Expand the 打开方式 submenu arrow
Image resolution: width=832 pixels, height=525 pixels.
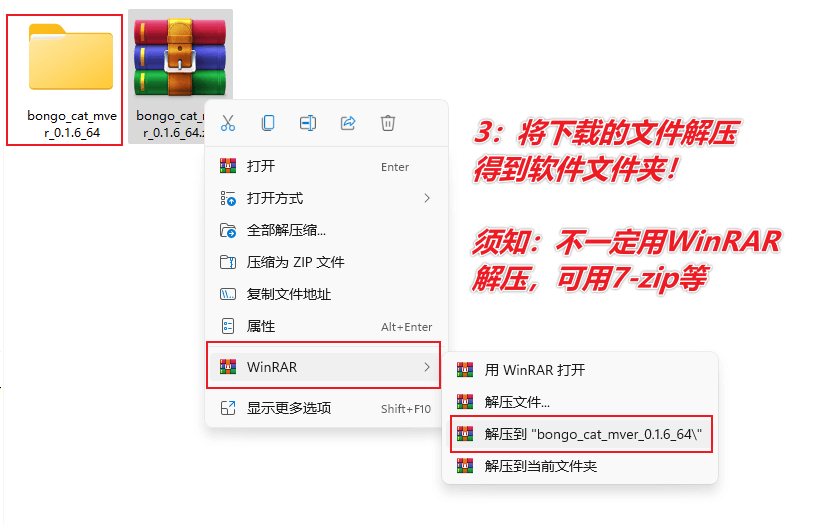427,198
